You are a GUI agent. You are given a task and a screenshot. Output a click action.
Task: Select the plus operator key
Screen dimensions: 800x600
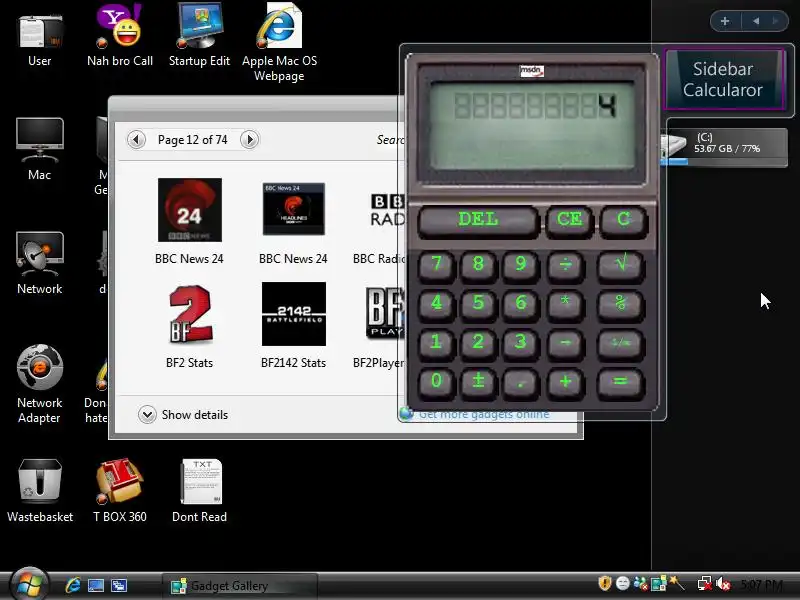pos(565,383)
